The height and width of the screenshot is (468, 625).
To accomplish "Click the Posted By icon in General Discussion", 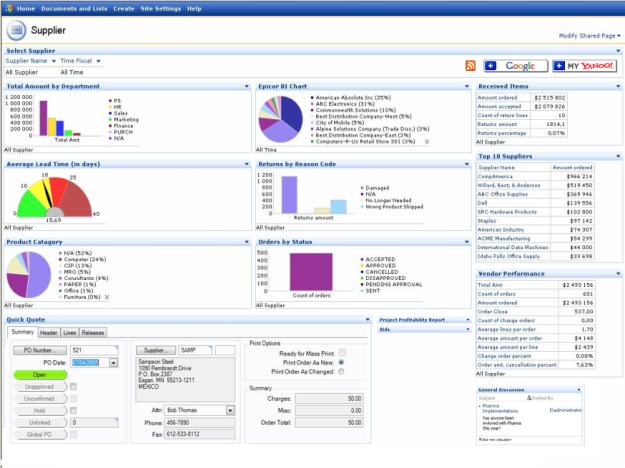I will pyautogui.click(x=529, y=398).
